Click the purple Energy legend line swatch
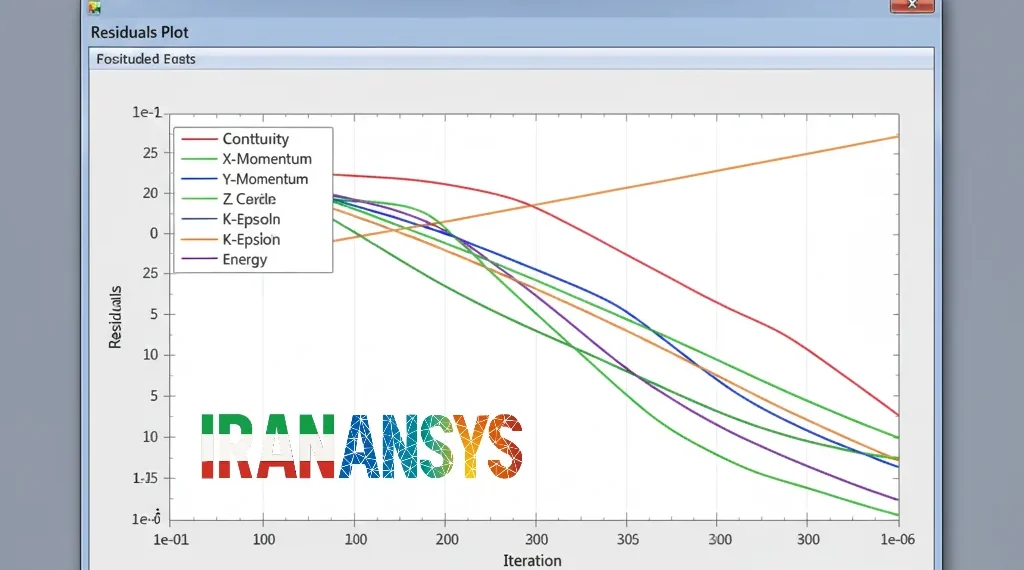The image size is (1024, 570). pyautogui.click(x=199, y=259)
